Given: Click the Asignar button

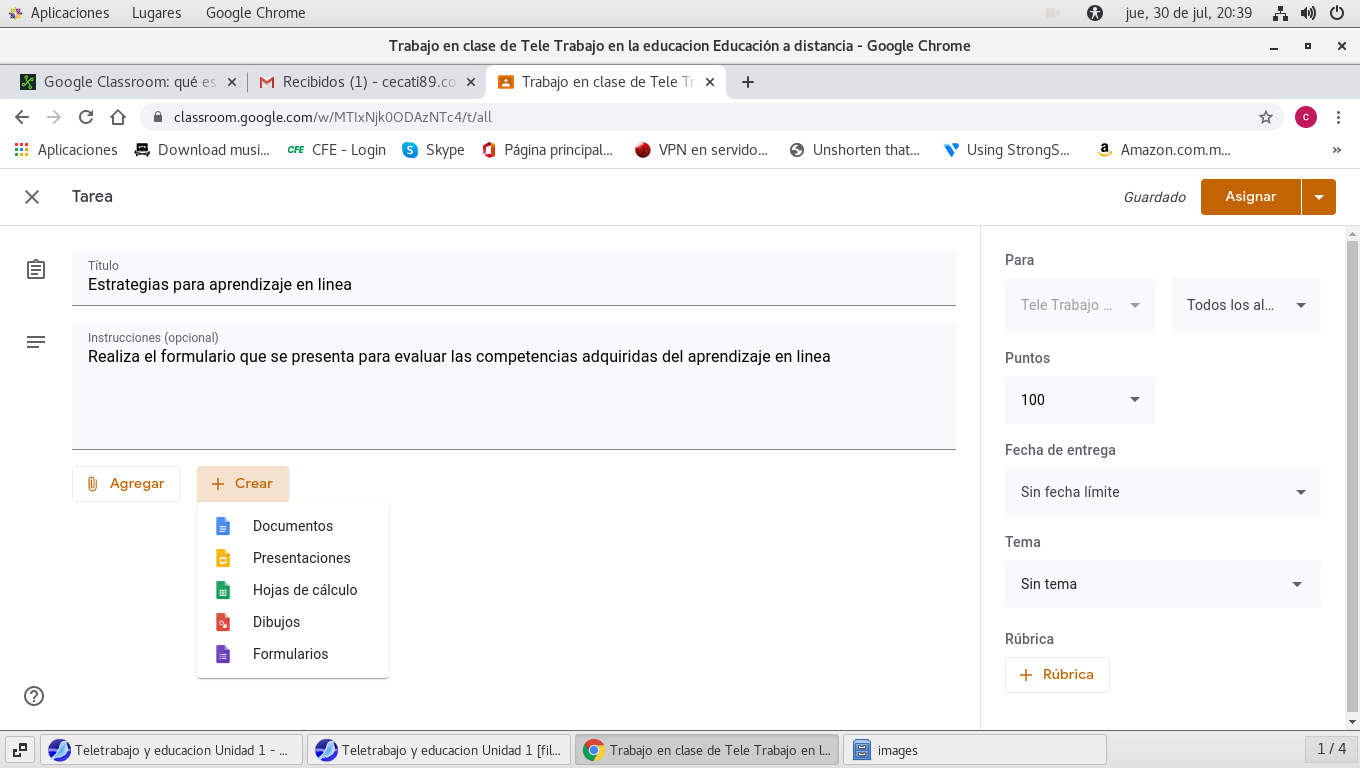Looking at the screenshot, I should [x=1250, y=197].
